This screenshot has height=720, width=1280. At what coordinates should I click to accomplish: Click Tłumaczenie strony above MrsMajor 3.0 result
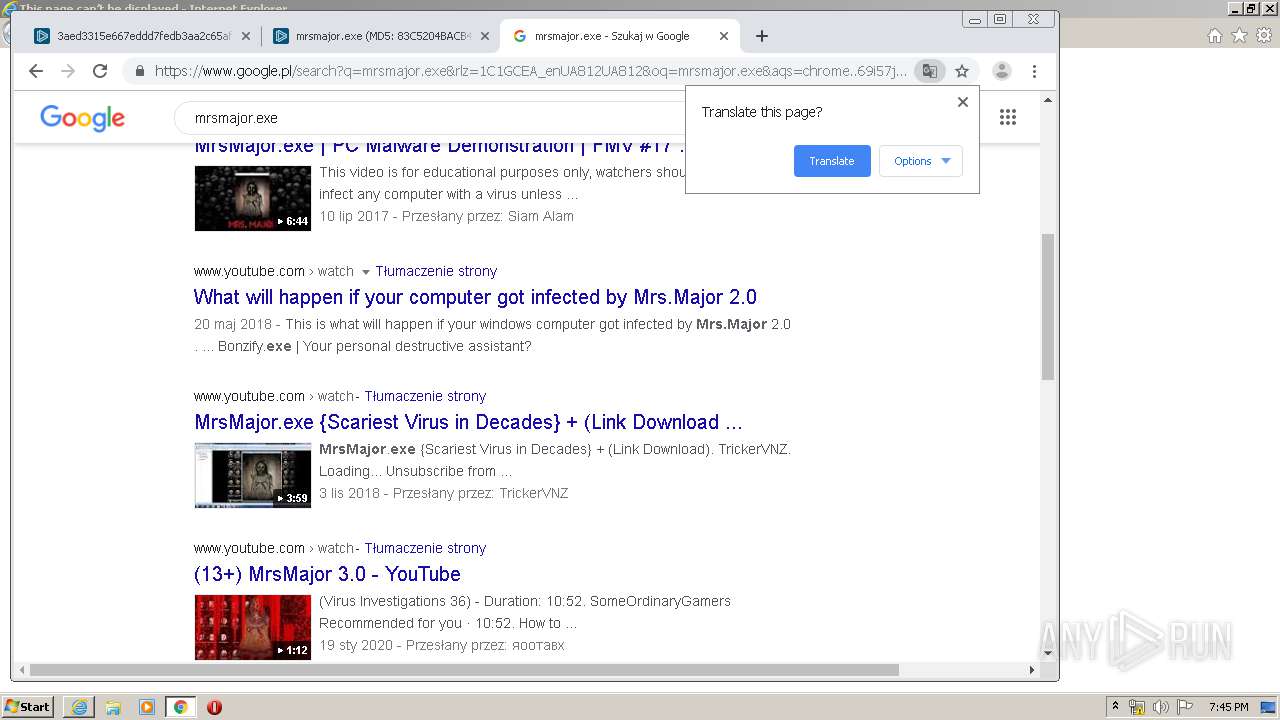425,548
